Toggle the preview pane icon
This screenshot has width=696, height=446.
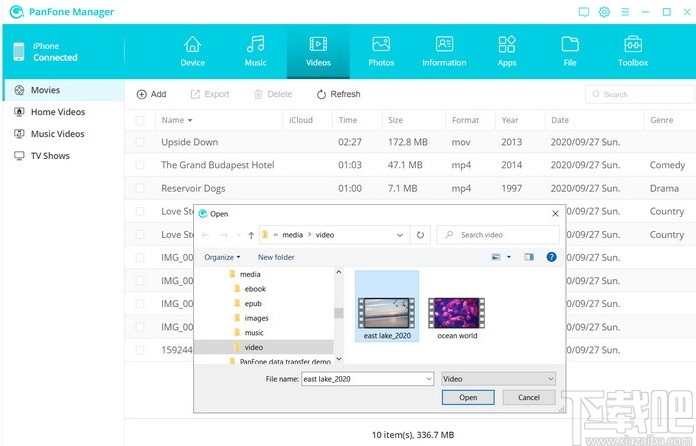529,257
